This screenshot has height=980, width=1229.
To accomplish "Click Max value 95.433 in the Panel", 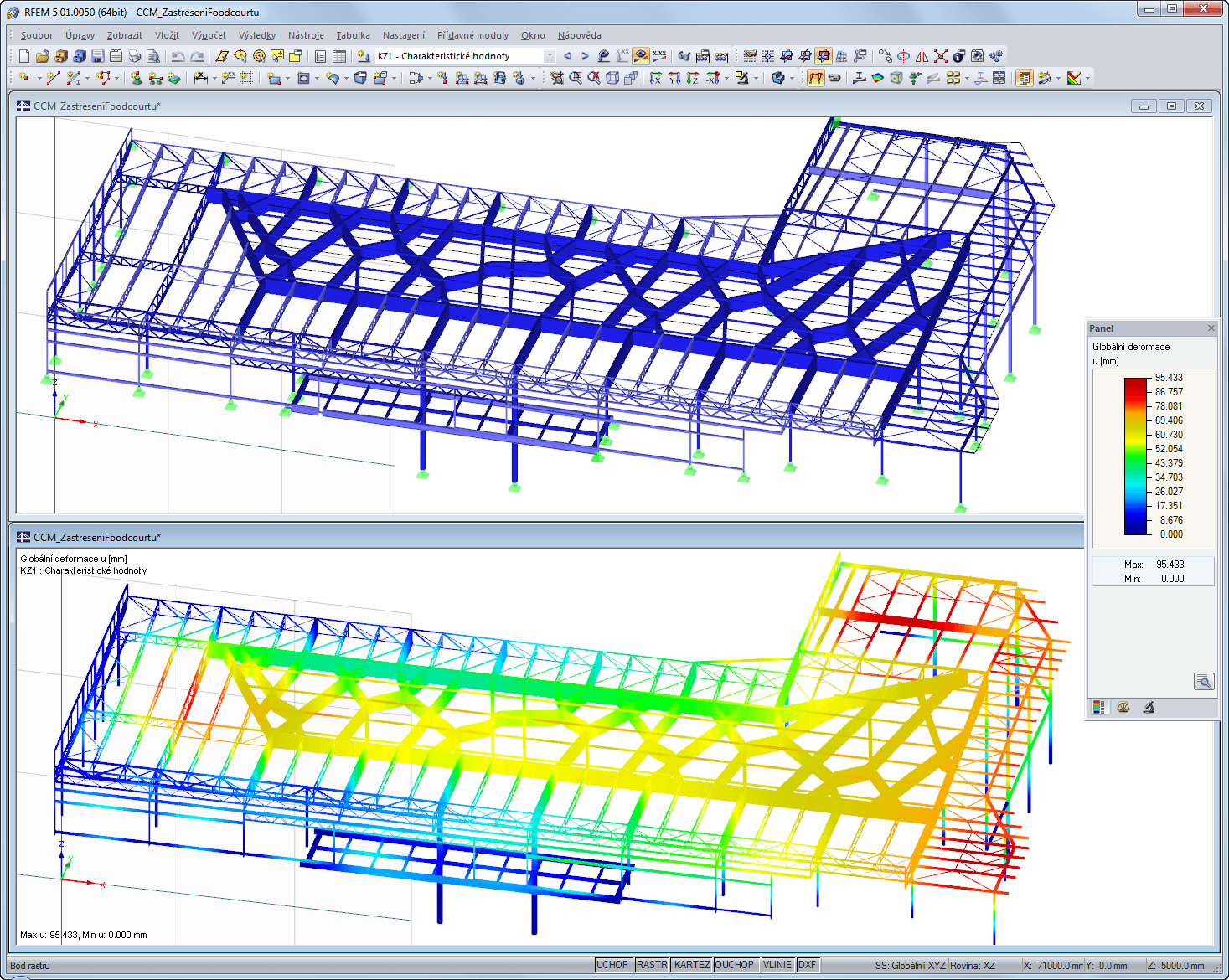I will [x=1169, y=565].
